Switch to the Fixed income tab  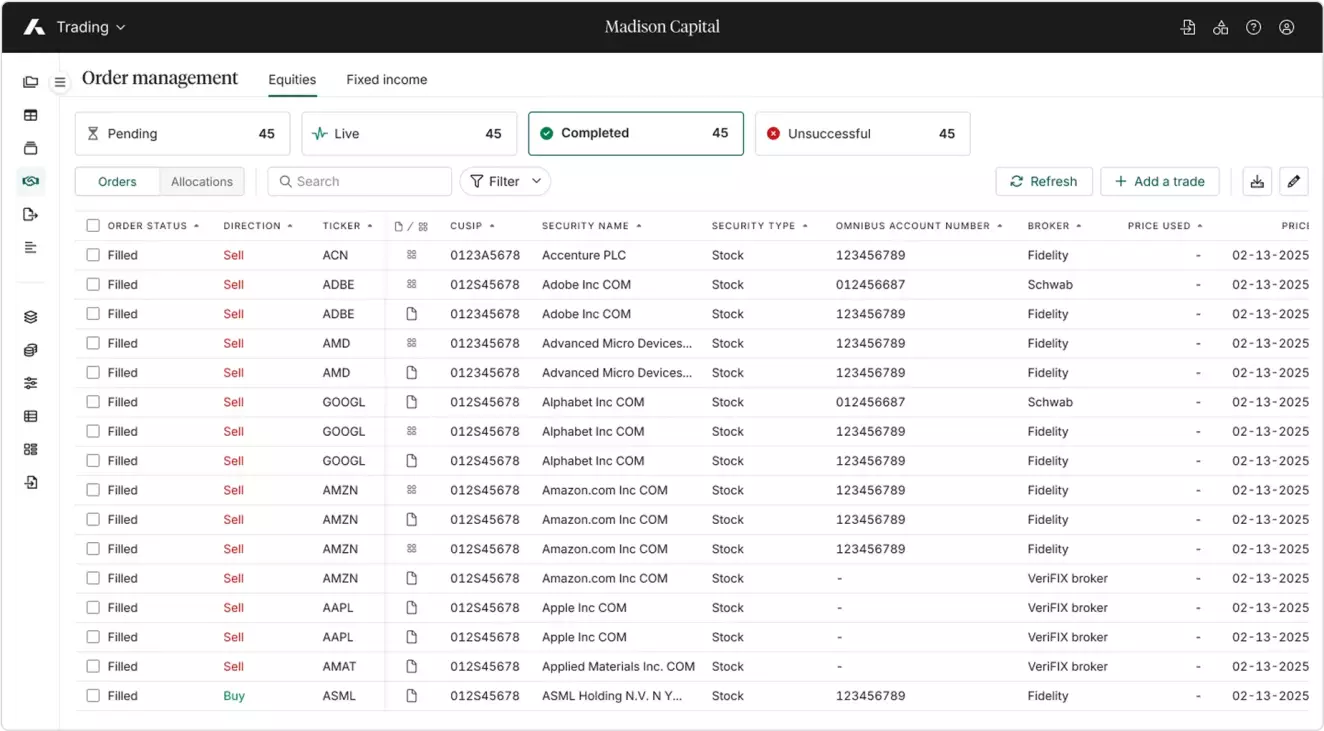(x=386, y=80)
